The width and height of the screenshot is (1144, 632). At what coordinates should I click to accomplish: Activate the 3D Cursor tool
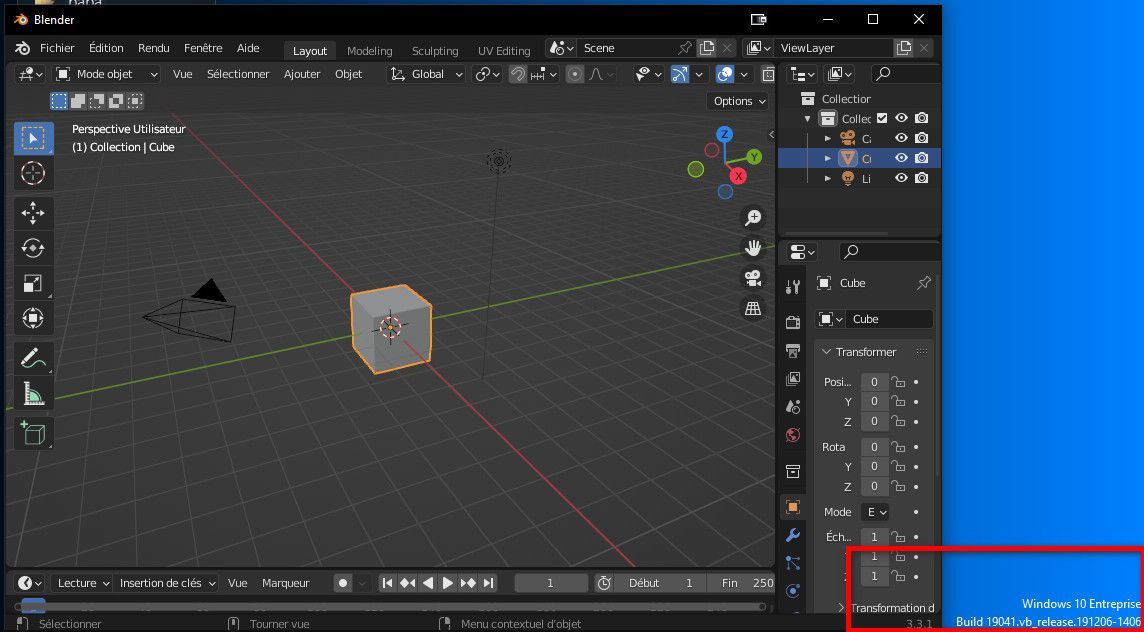pyautogui.click(x=33, y=173)
